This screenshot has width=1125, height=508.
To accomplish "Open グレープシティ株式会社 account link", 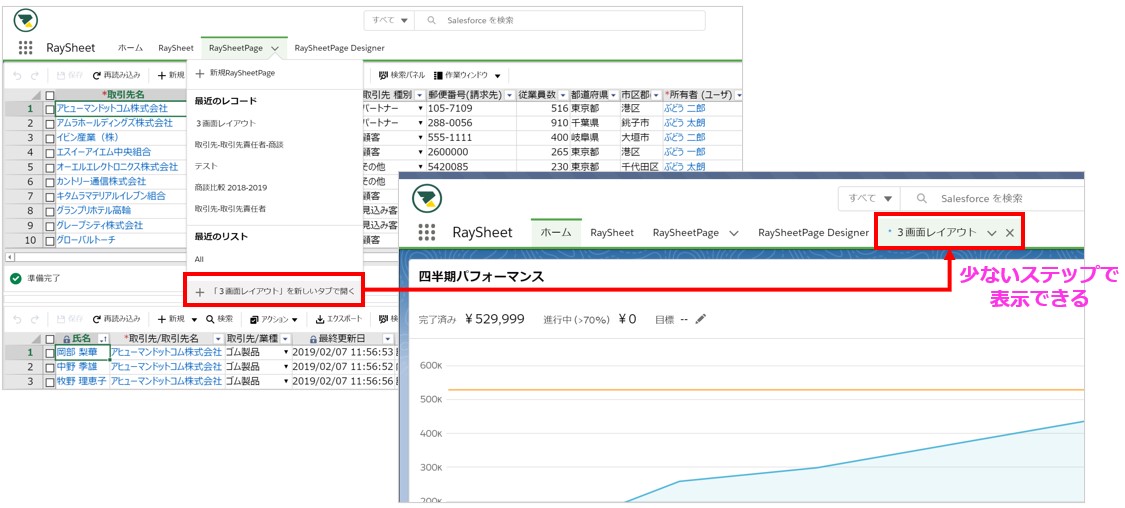I will pyautogui.click(x=100, y=225).
